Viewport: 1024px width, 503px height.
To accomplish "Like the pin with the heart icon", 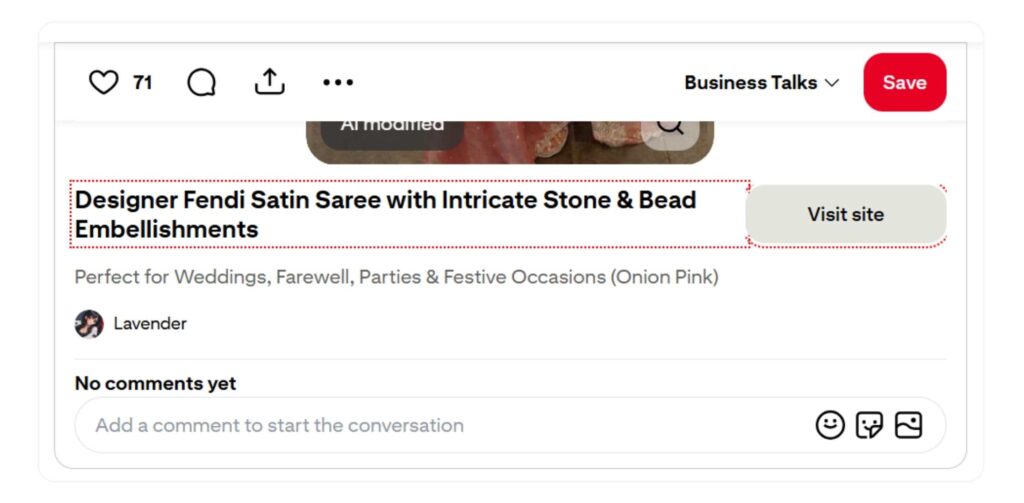I will (104, 82).
